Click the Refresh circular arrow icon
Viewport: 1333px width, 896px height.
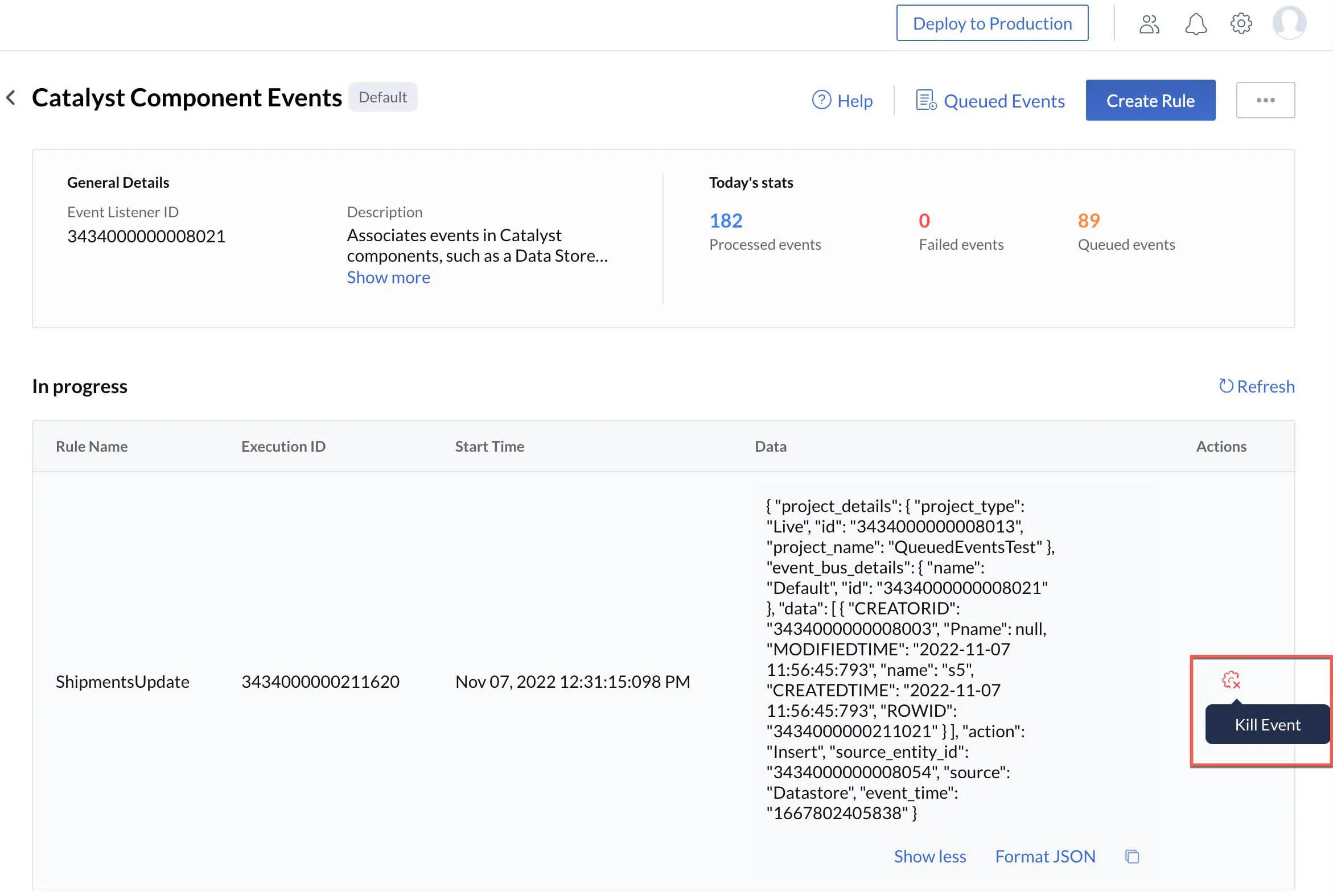click(x=1225, y=386)
